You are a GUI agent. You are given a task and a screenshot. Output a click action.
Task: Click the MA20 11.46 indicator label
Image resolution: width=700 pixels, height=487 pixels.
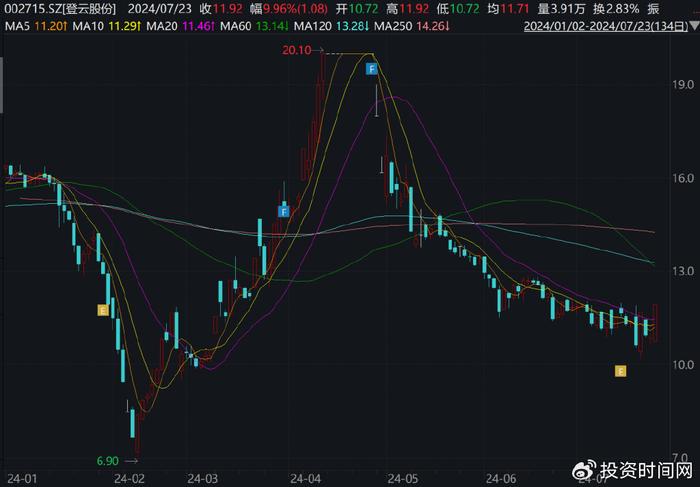pos(181,26)
